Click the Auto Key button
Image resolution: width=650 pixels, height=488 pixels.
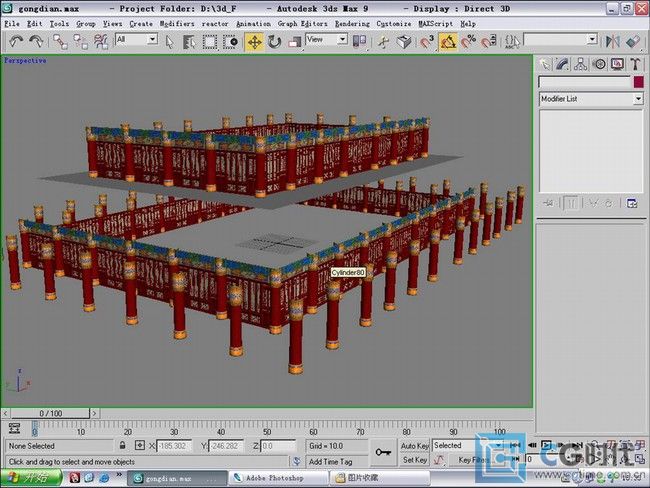tap(415, 446)
